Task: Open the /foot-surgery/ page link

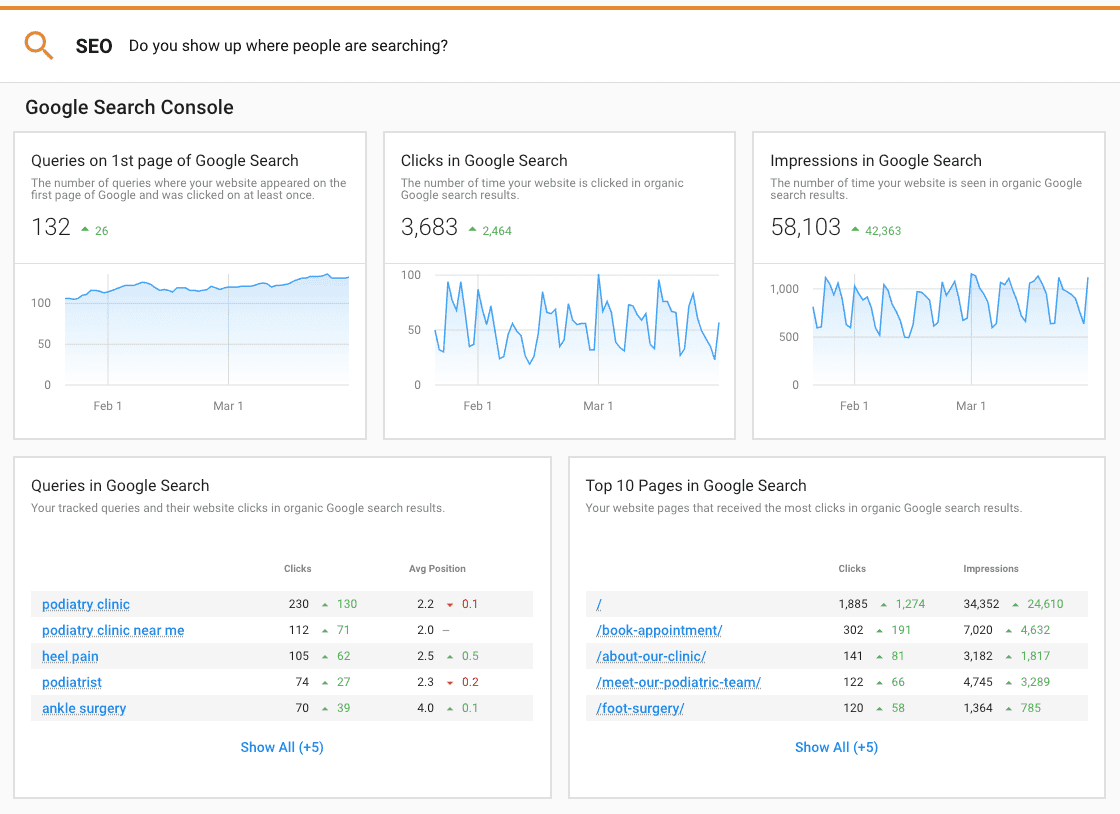Action: [640, 708]
